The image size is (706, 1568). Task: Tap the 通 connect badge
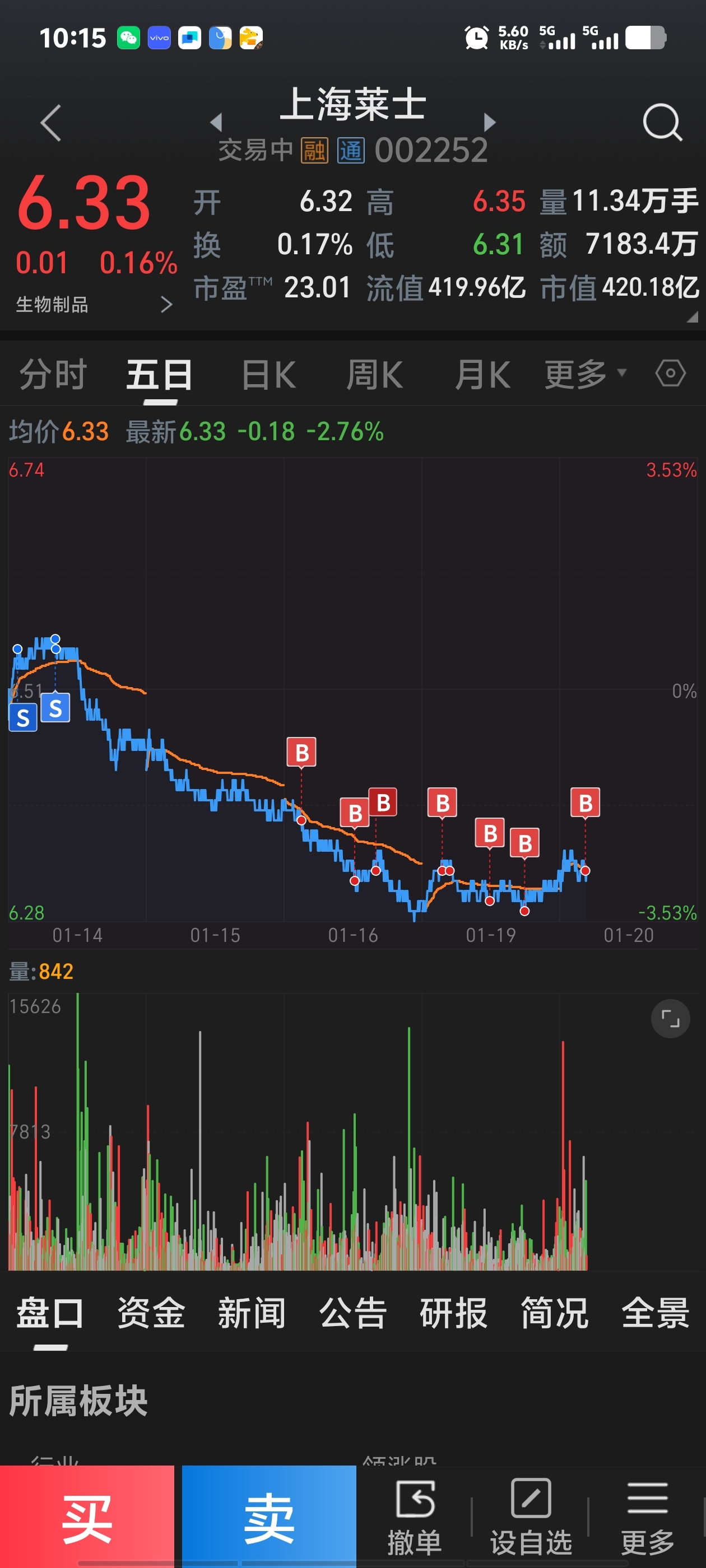(x=351, y=150)
